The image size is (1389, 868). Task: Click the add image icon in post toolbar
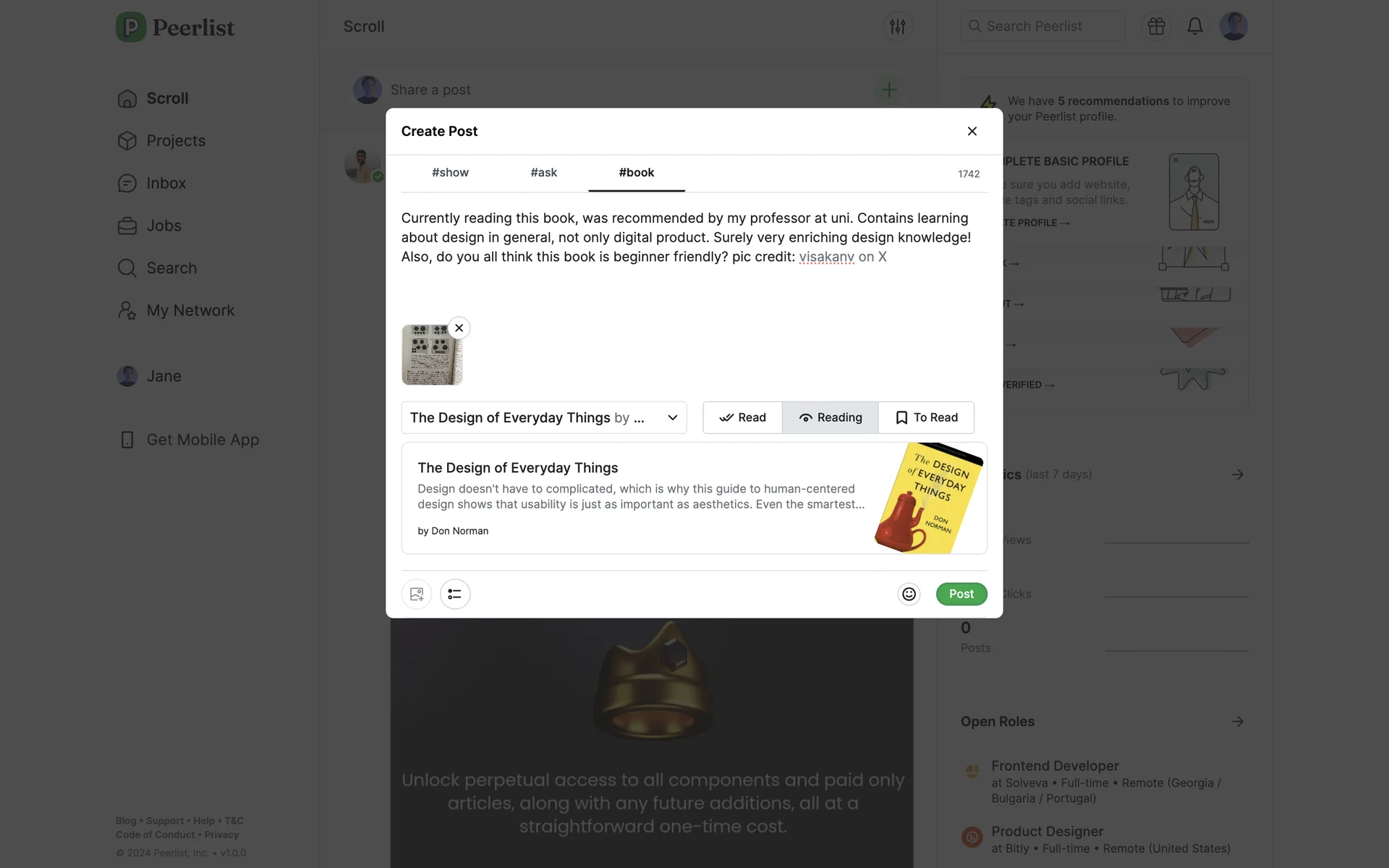pos(417,594)
